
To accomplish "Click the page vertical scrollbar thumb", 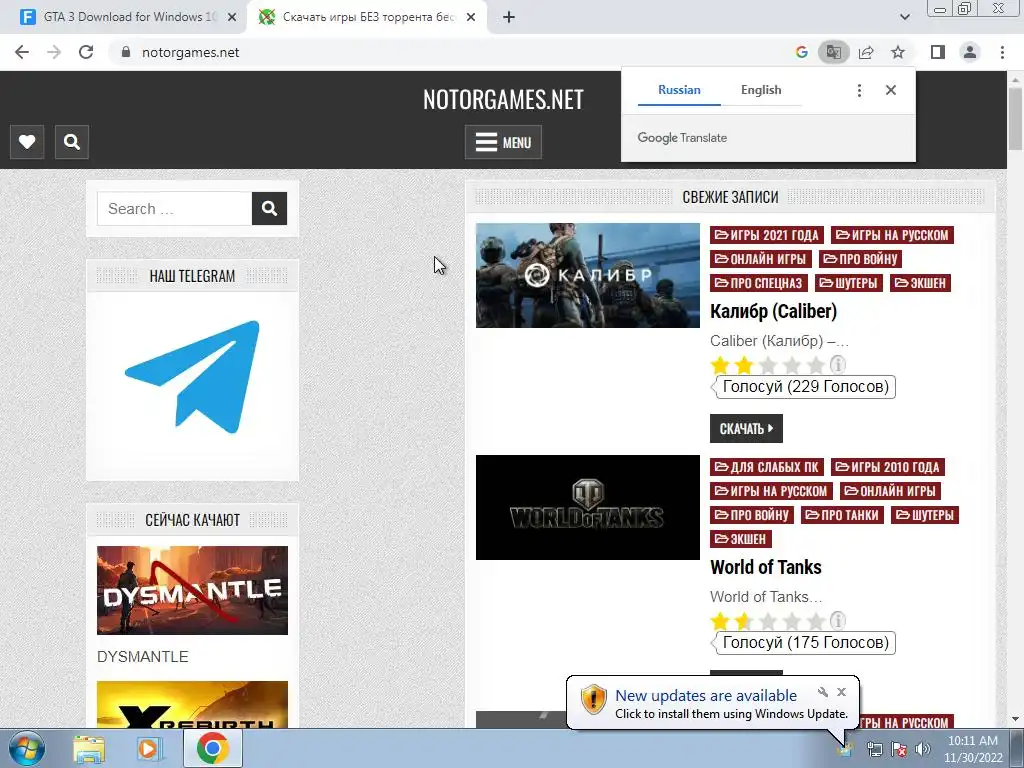I will click(1016, 118).
